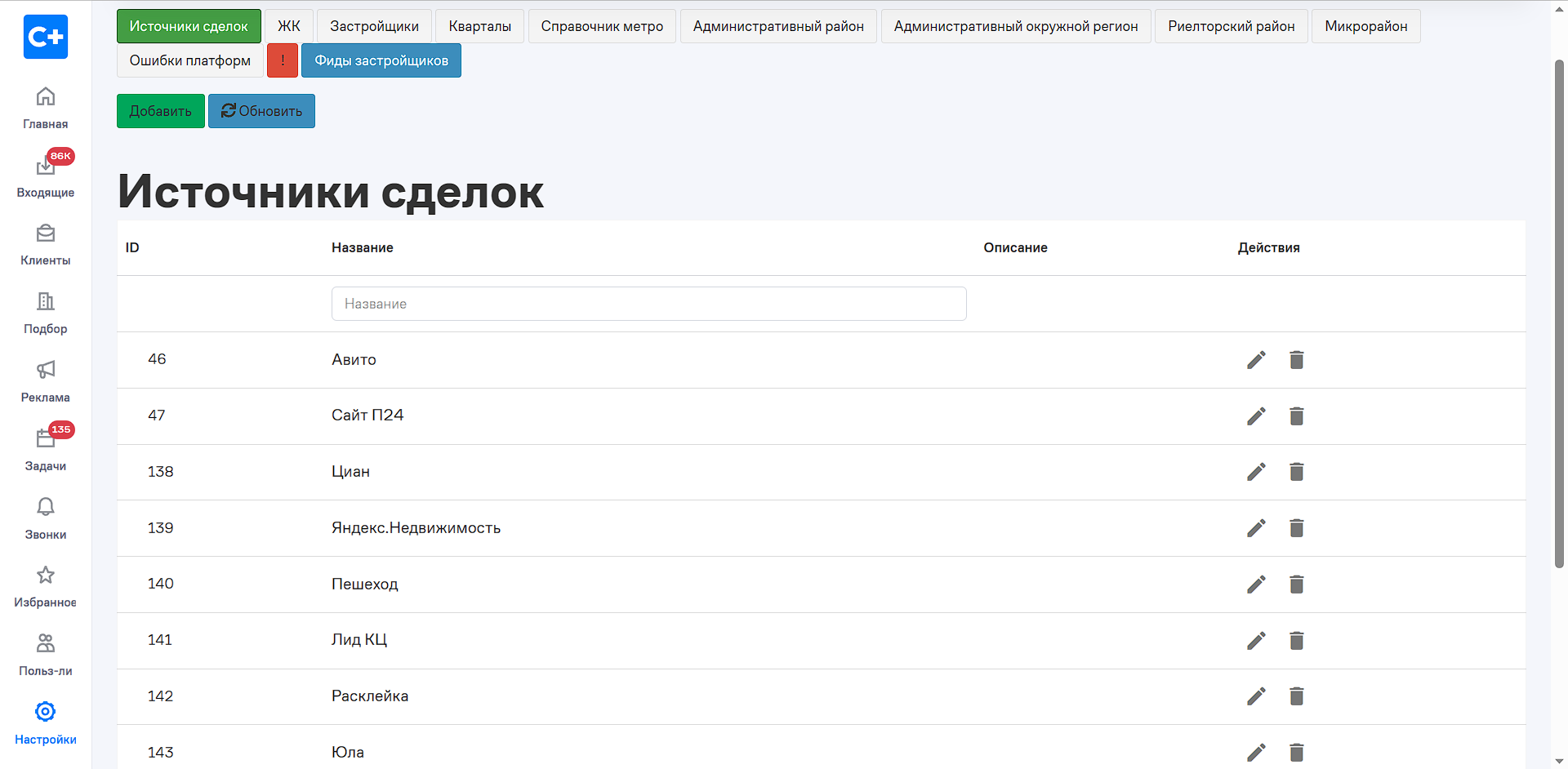
Task: Edit the Яндекс.Недвижимость row
Action: click(x=1256, y=528)
